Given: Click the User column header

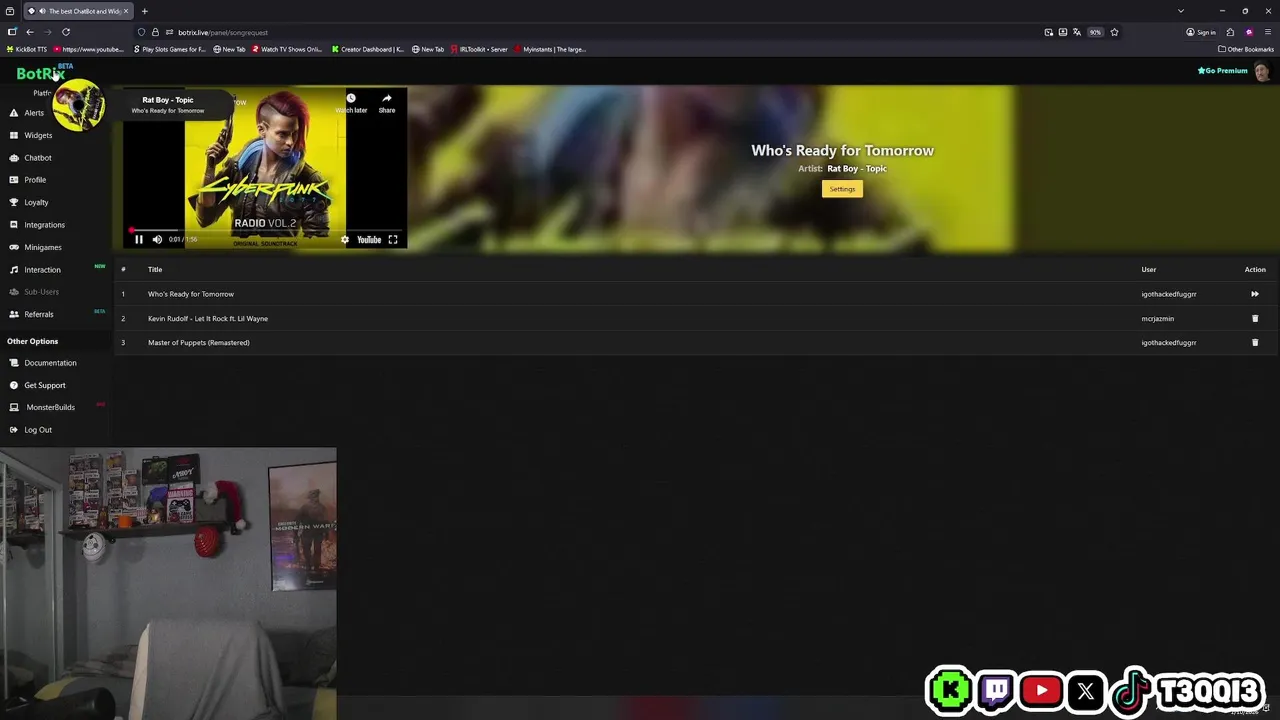Looking at the screenshot, I should [x=1149, y=269].
